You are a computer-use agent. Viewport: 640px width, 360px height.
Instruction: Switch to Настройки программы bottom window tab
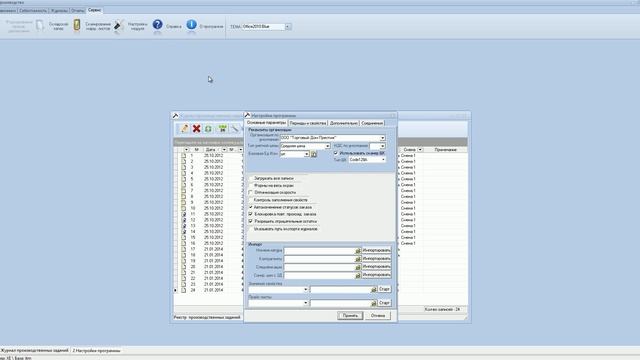pyautogui.click(x=96, y=350)
